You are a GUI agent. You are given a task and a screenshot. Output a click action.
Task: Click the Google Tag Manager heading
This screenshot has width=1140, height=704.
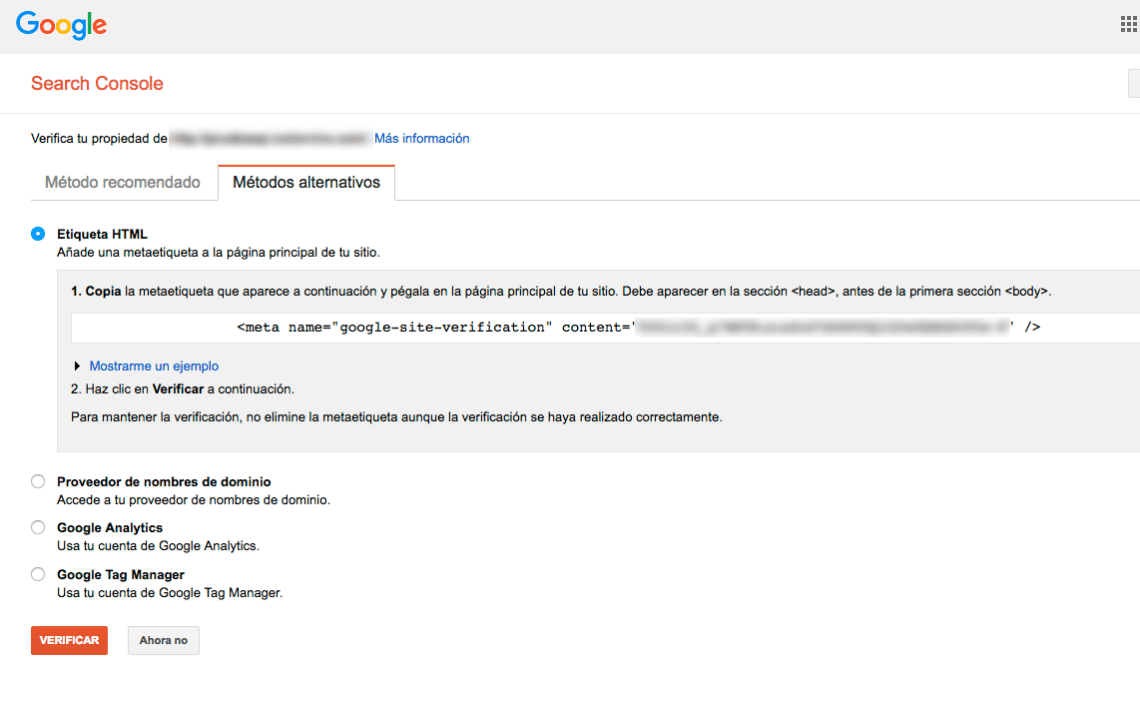click(121, 575)
